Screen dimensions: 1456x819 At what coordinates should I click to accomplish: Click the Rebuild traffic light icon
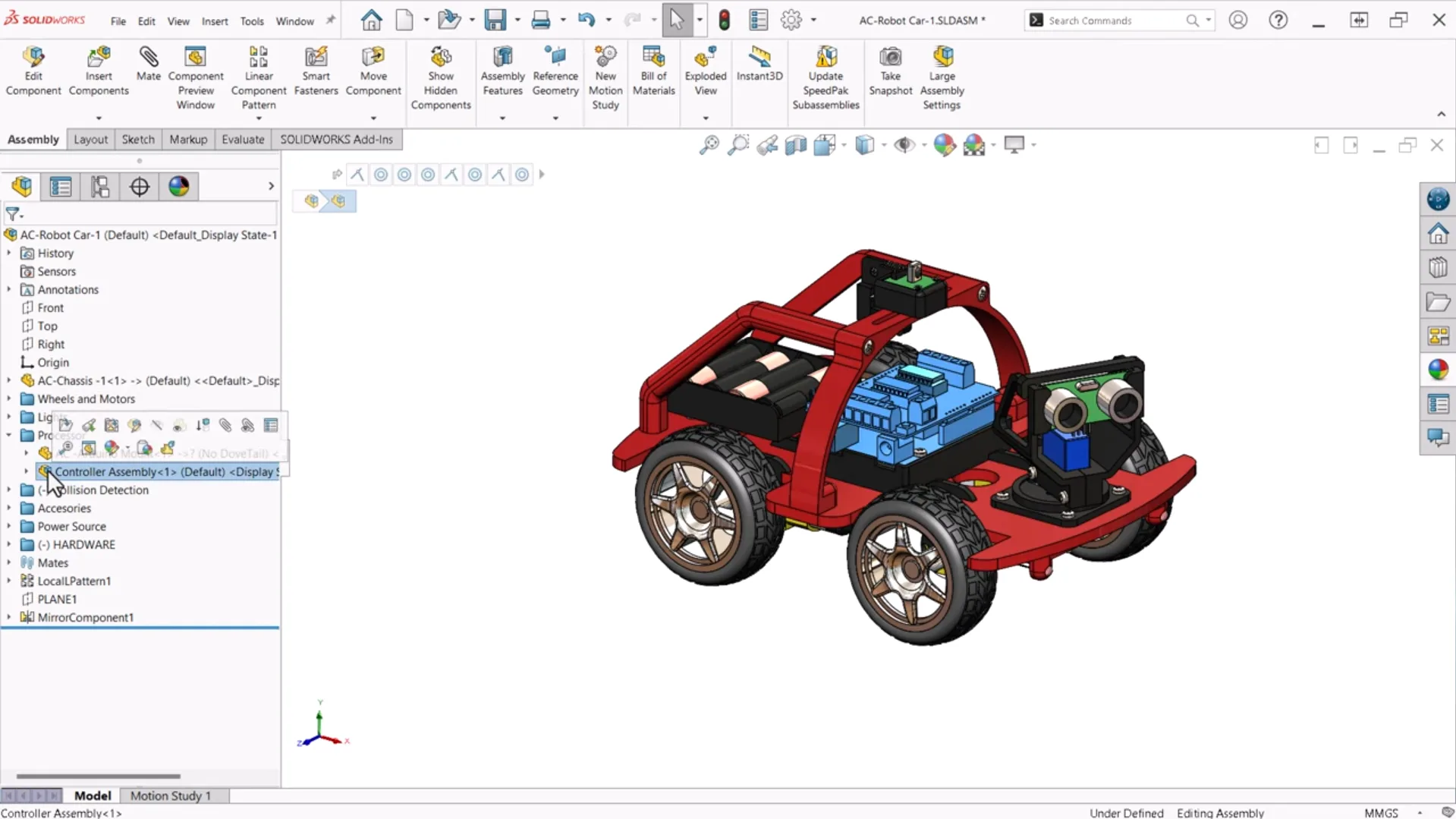coord(724,20)
